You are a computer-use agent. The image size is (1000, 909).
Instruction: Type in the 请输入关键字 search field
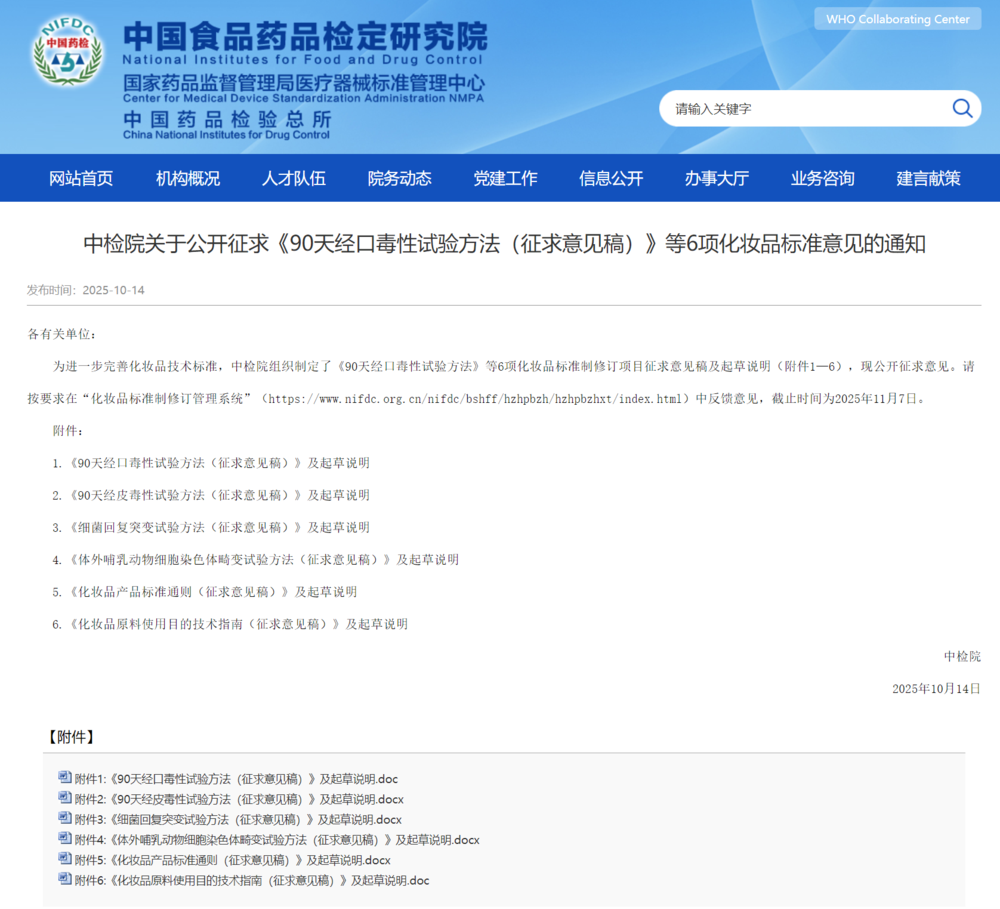[x=800, y=109]
